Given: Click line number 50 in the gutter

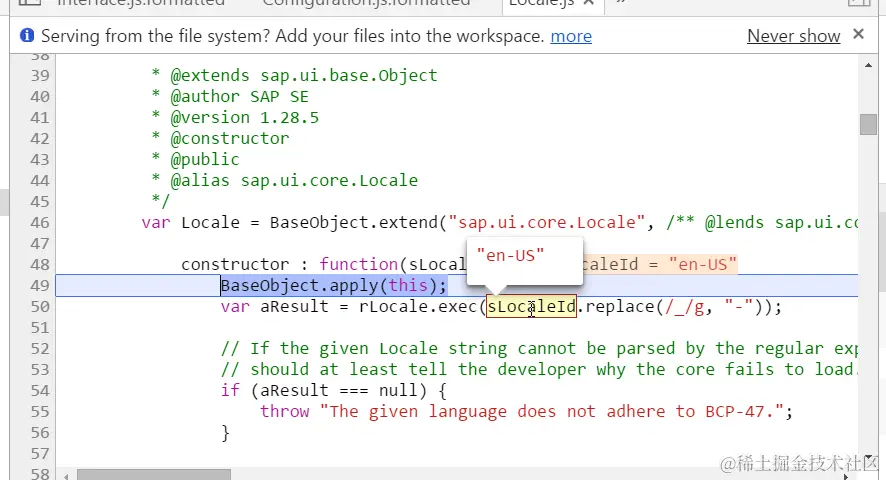Looking at the screenshot, I should pyautogui.click(x=40, y=306).
